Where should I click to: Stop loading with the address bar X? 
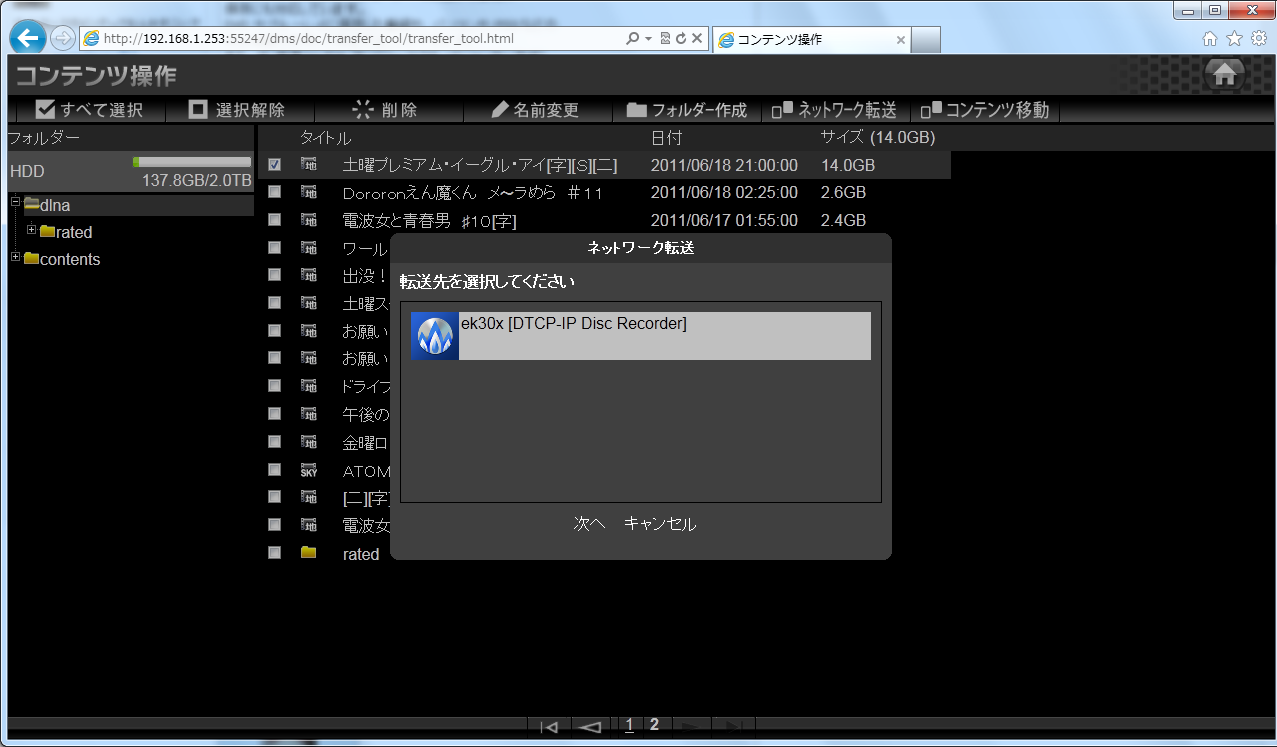[x=697, y=39]
